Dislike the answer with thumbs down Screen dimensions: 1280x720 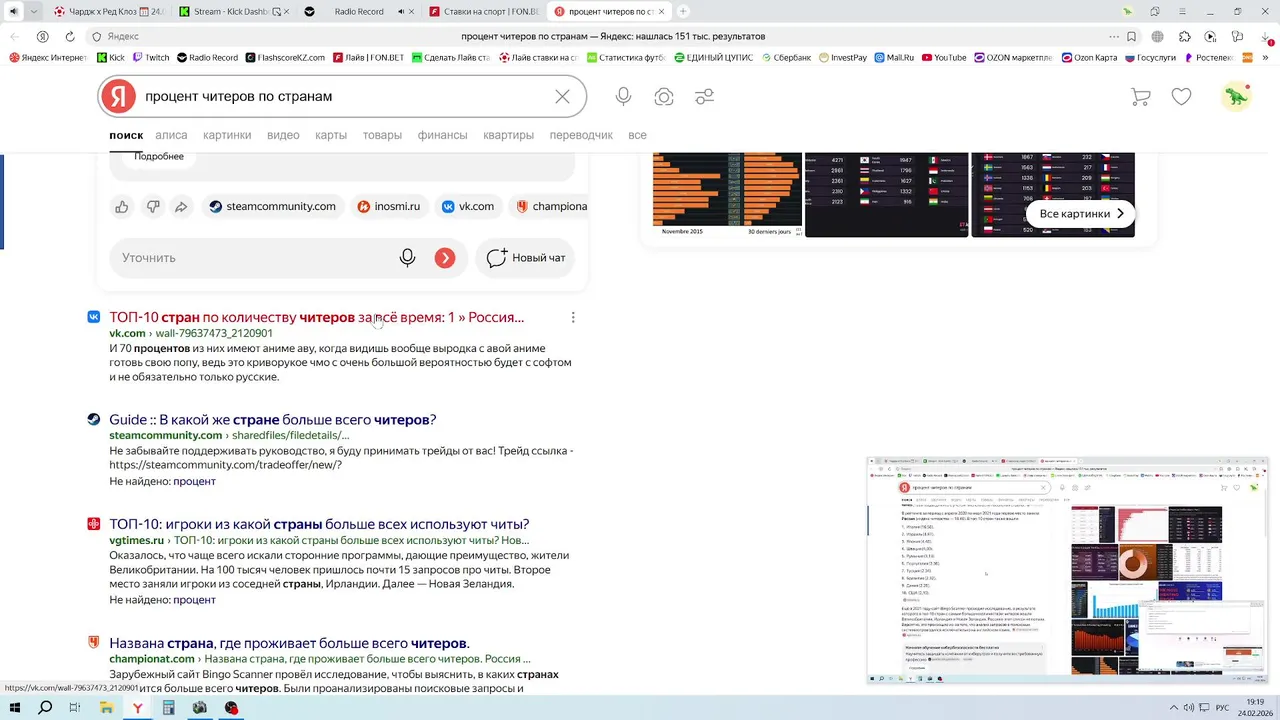[152, 207]
